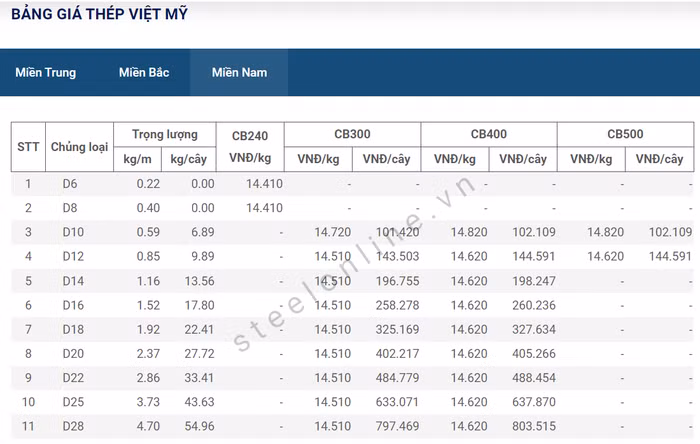Select the D6 steel type cell
Viewport: 700px width, 444px height.
point(69,184)
